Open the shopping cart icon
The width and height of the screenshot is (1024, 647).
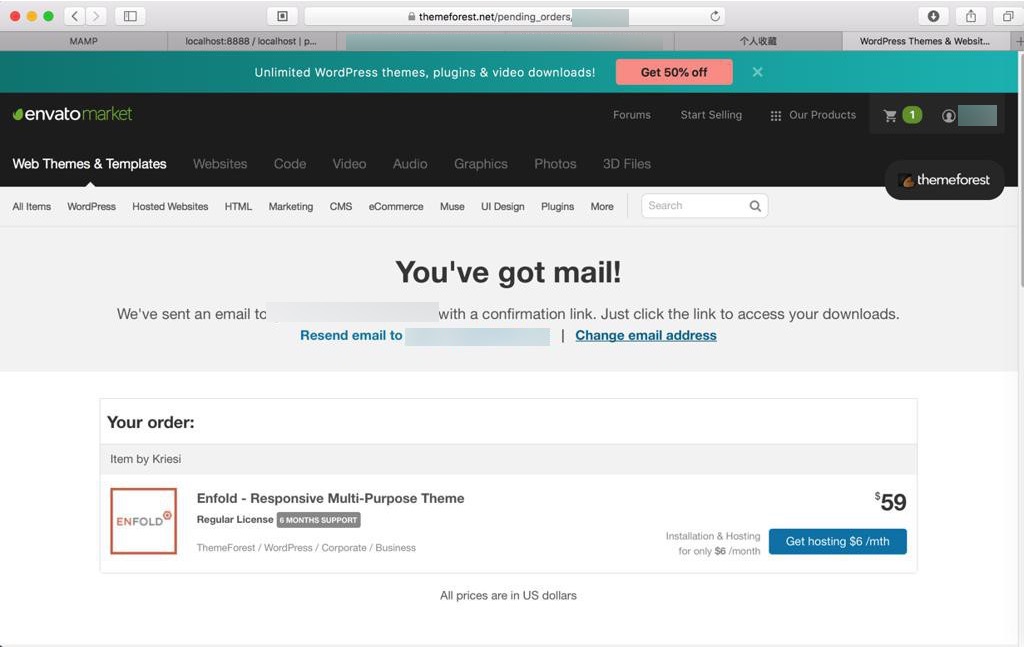[889, 116]
